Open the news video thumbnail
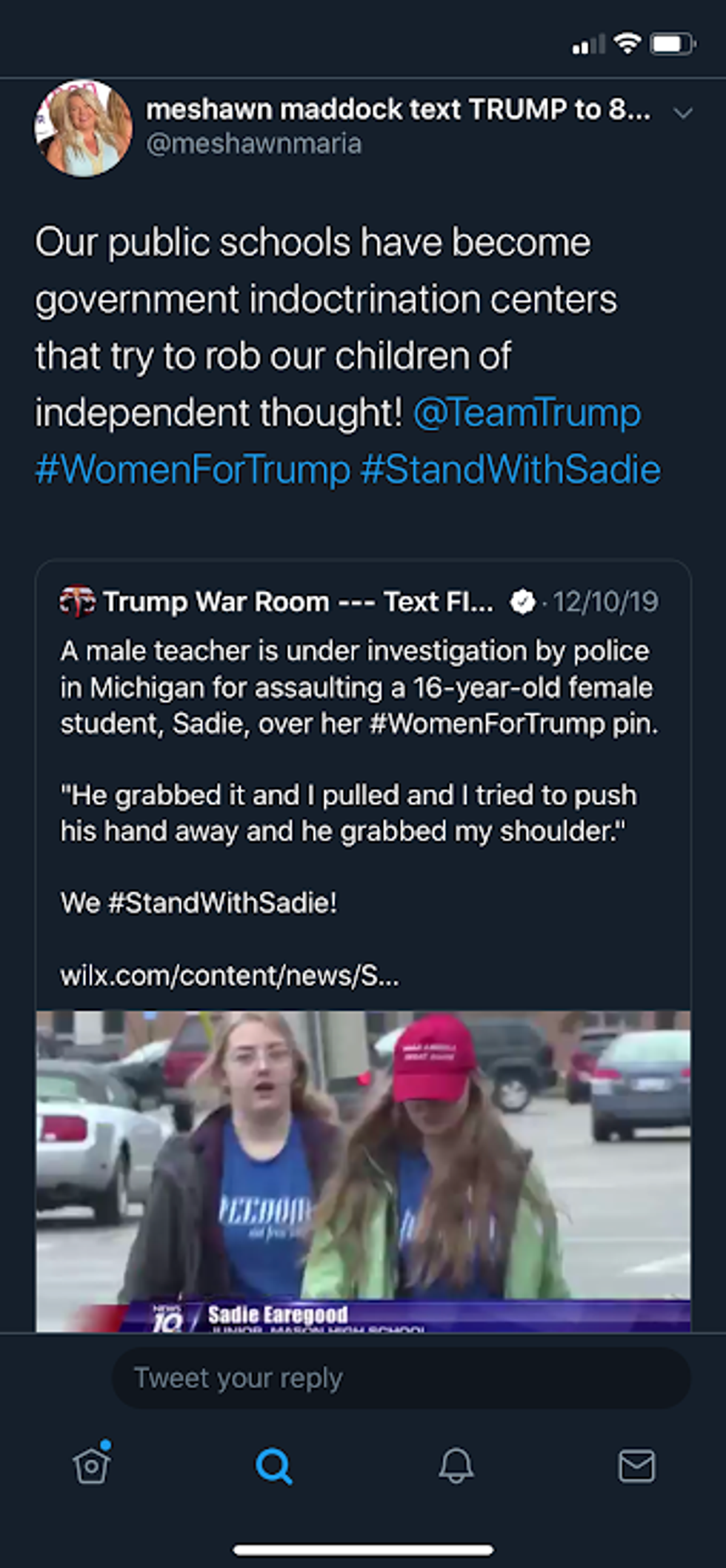The width and height of the screenshot is (726, 1568). click(363, 1170)
